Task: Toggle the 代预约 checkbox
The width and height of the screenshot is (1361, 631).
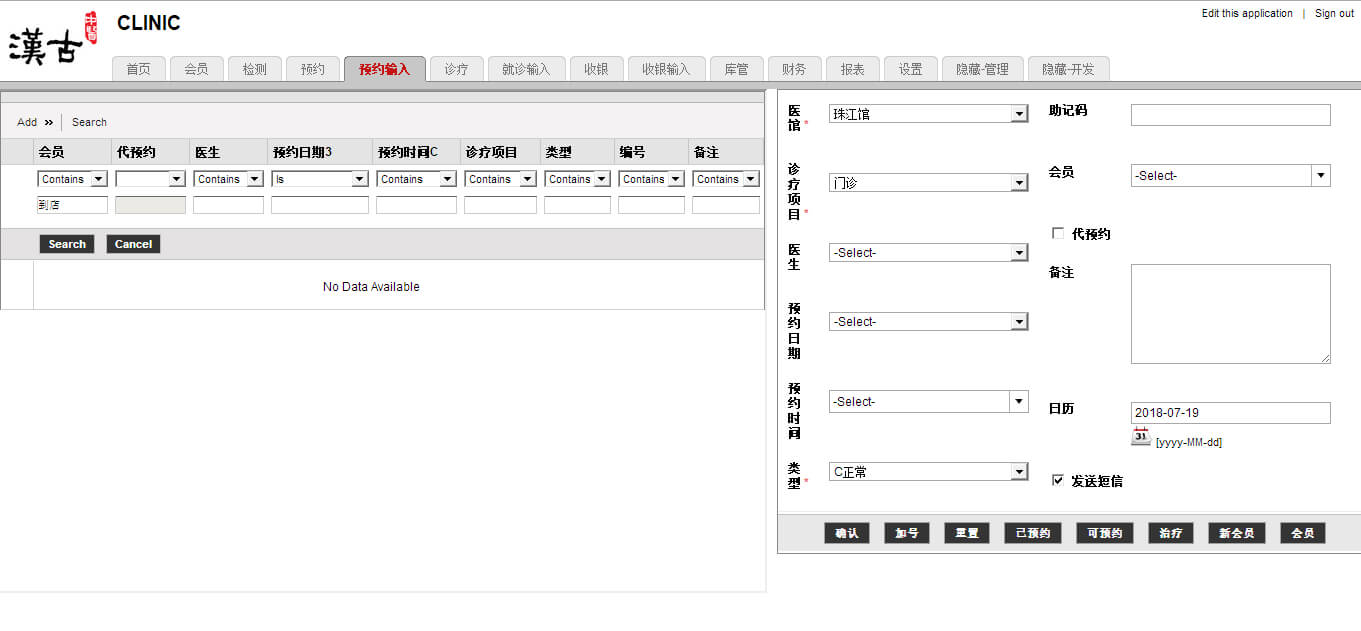Action: click(1058, 233)
